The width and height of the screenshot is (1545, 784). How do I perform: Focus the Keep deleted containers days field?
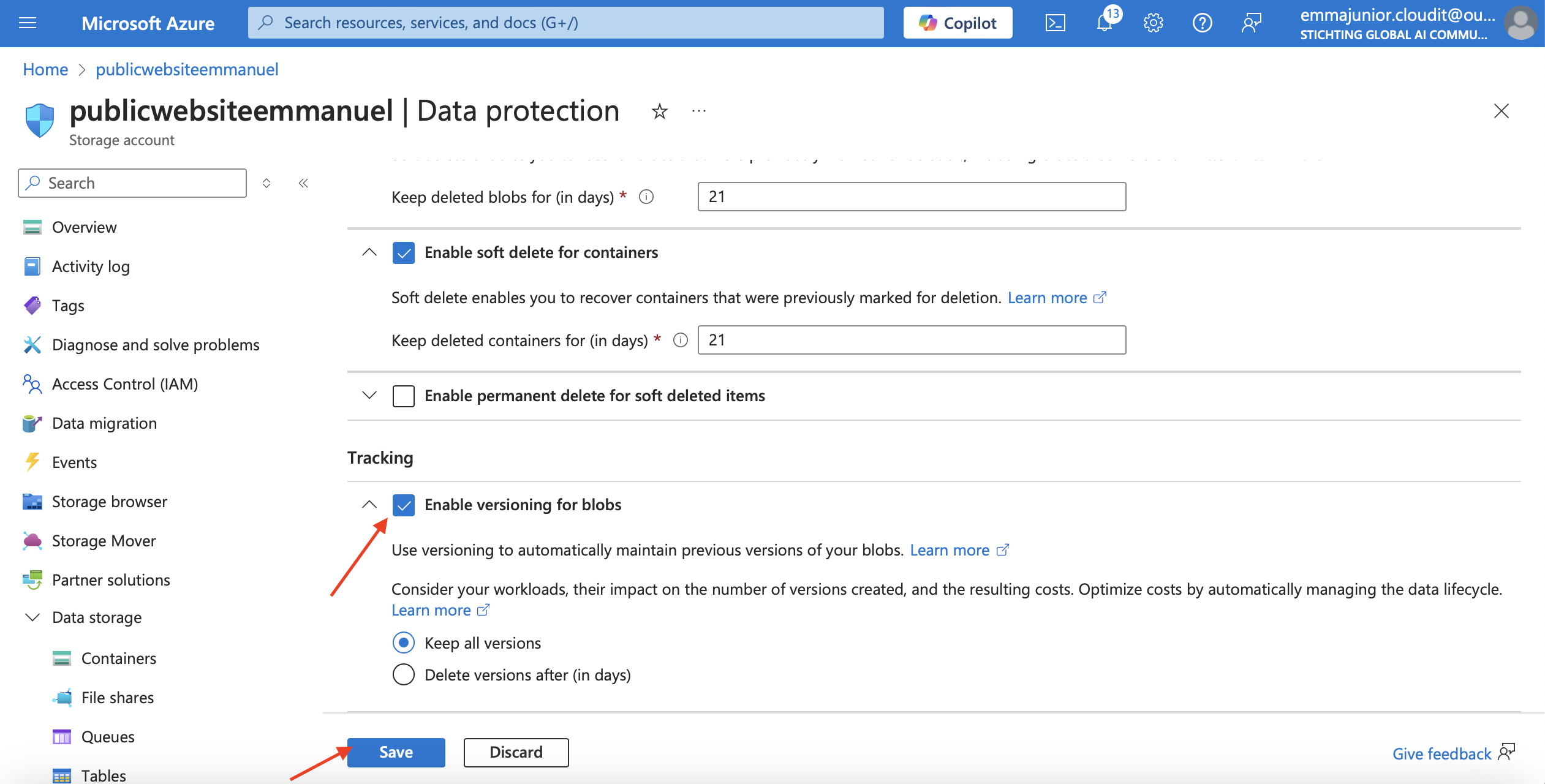(912, 340)
